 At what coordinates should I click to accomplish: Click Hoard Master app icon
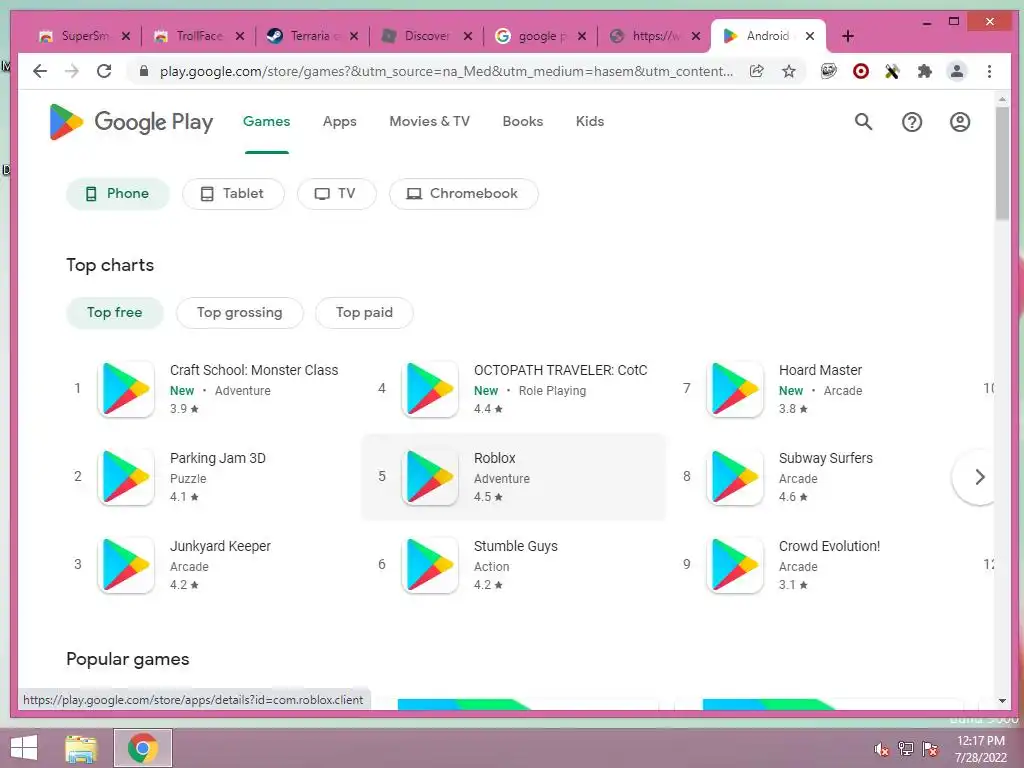(735, 389)
